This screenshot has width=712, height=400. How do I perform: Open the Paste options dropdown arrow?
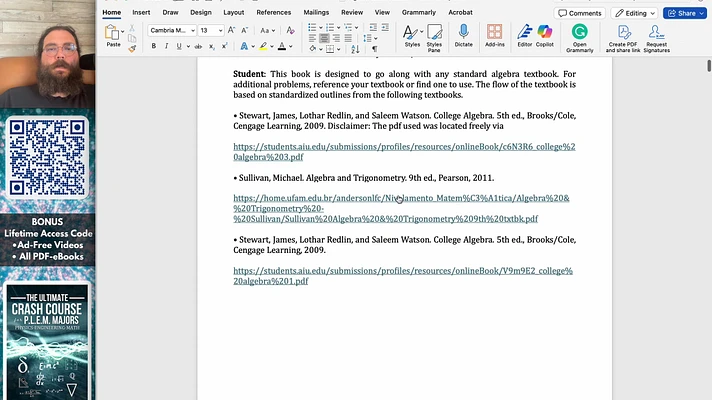[x=123, y=32]
